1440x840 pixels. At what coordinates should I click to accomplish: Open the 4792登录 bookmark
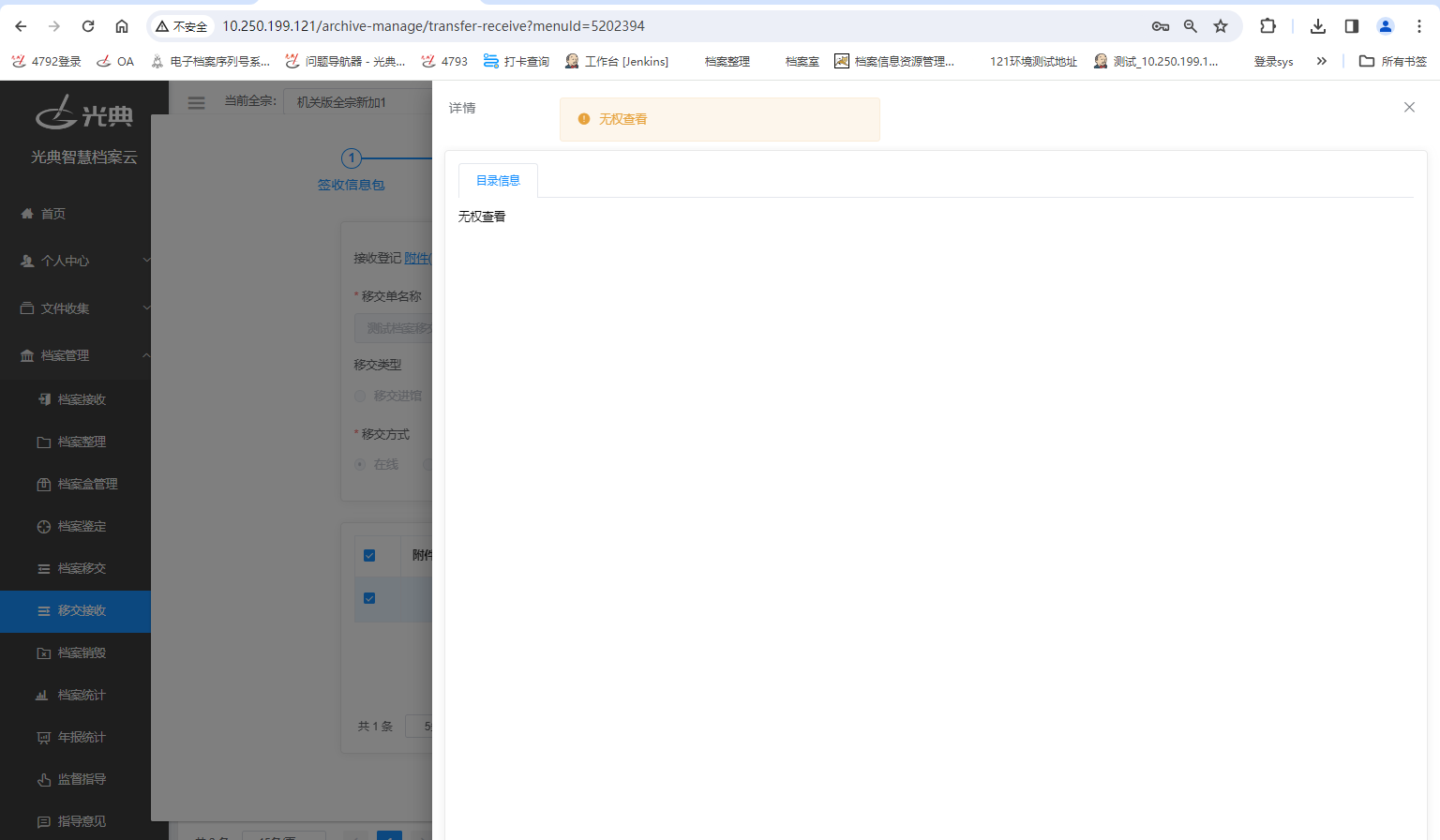click(x=47, y=61)
